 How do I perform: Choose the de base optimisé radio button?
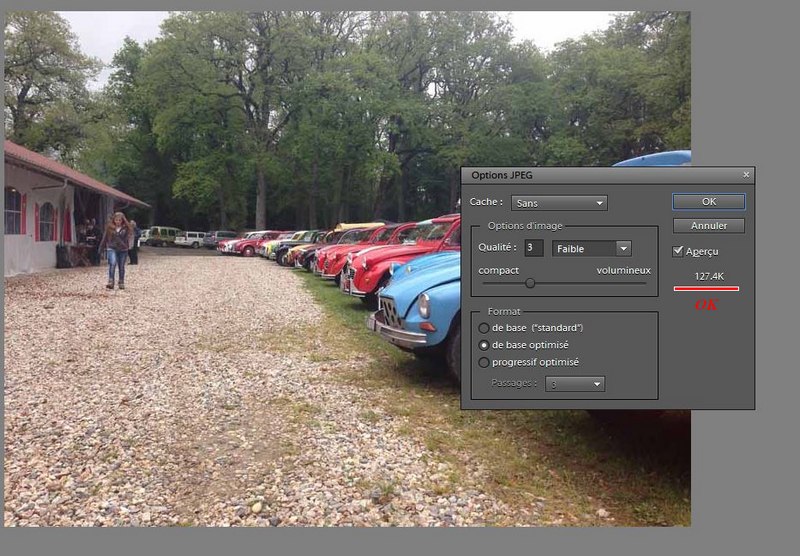click(x=485, y=345)
